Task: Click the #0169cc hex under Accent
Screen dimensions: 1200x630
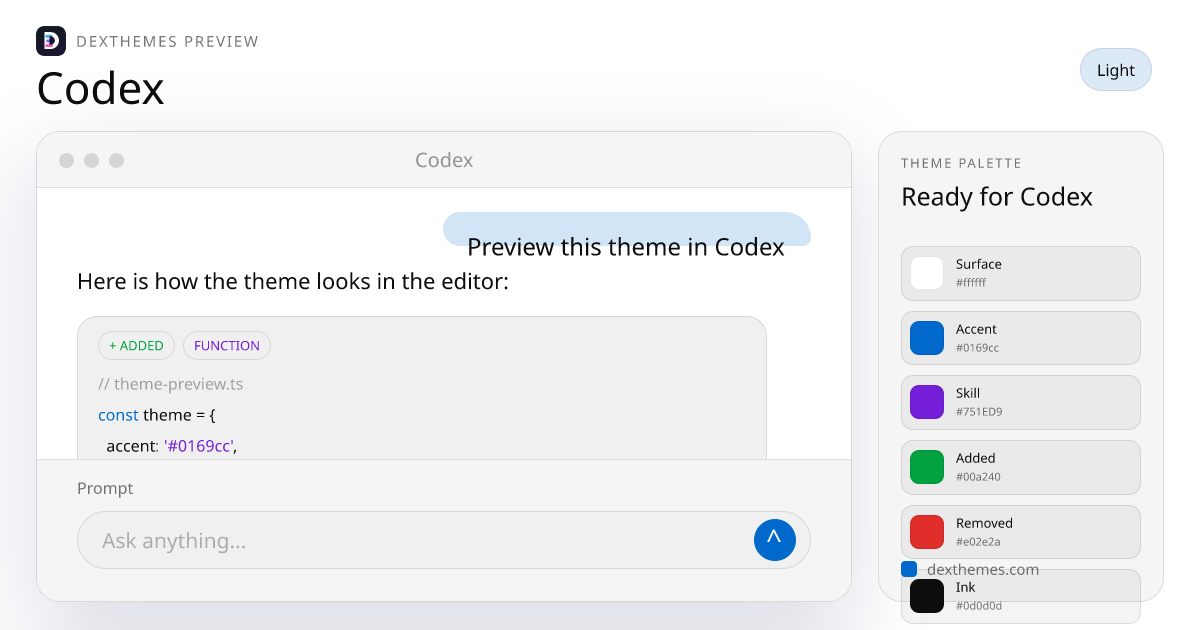Action: pyautogui.click(x=977, y=348)
